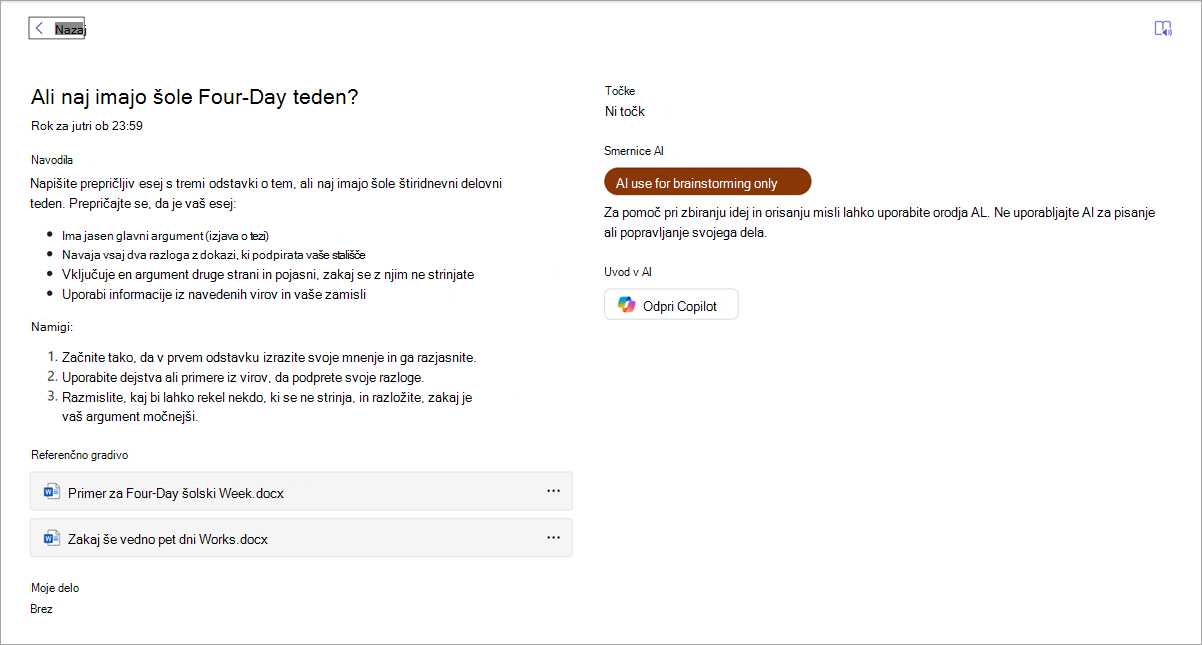This screenshot has width=1202, height=645.
Task: Click the Copilot logo icon
Action: tap(627, 305)
